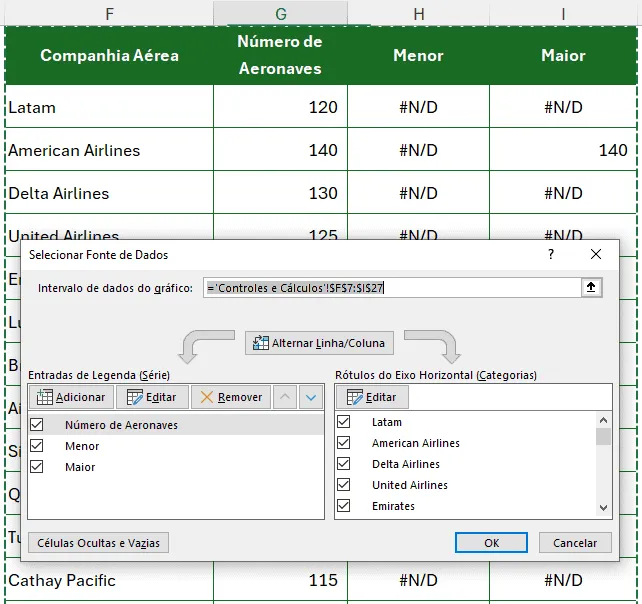Click the Número de Aeronaves header cell
This screenshot has width=642, height=604.
[x=280, y=55]
